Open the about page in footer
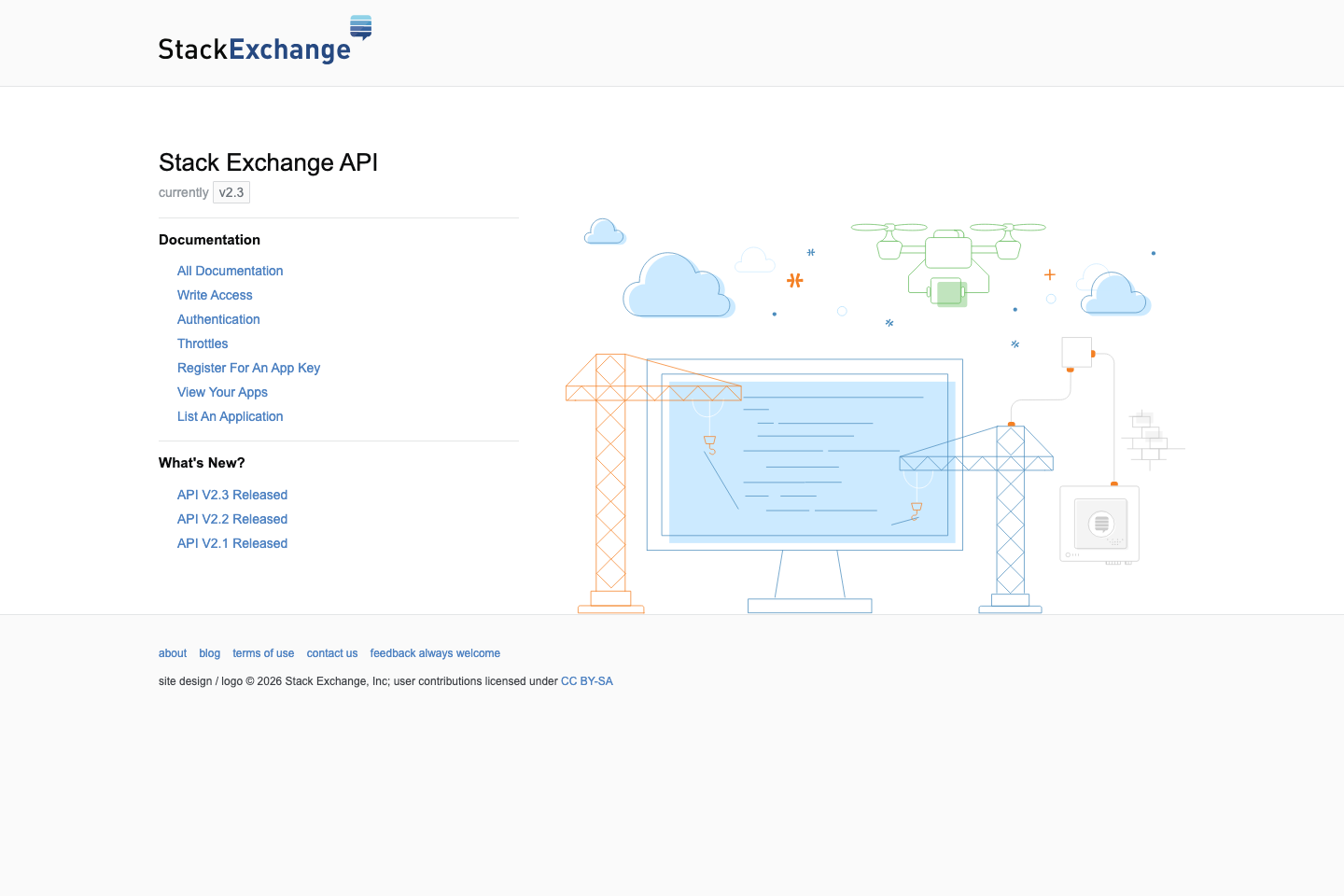 (172, 653)
